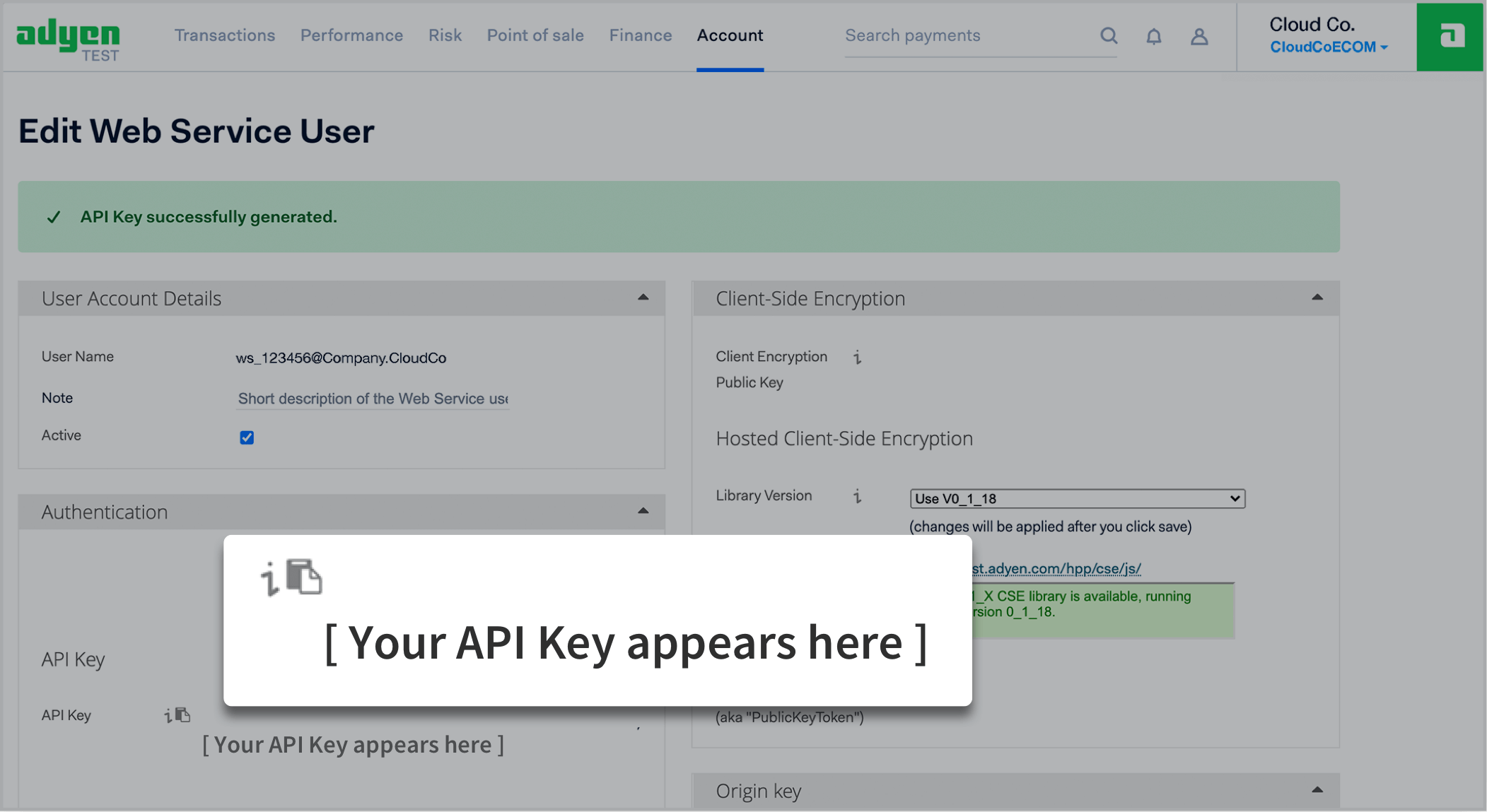Open CloudCoECOM account switcher dropdown

(1328, 47)
